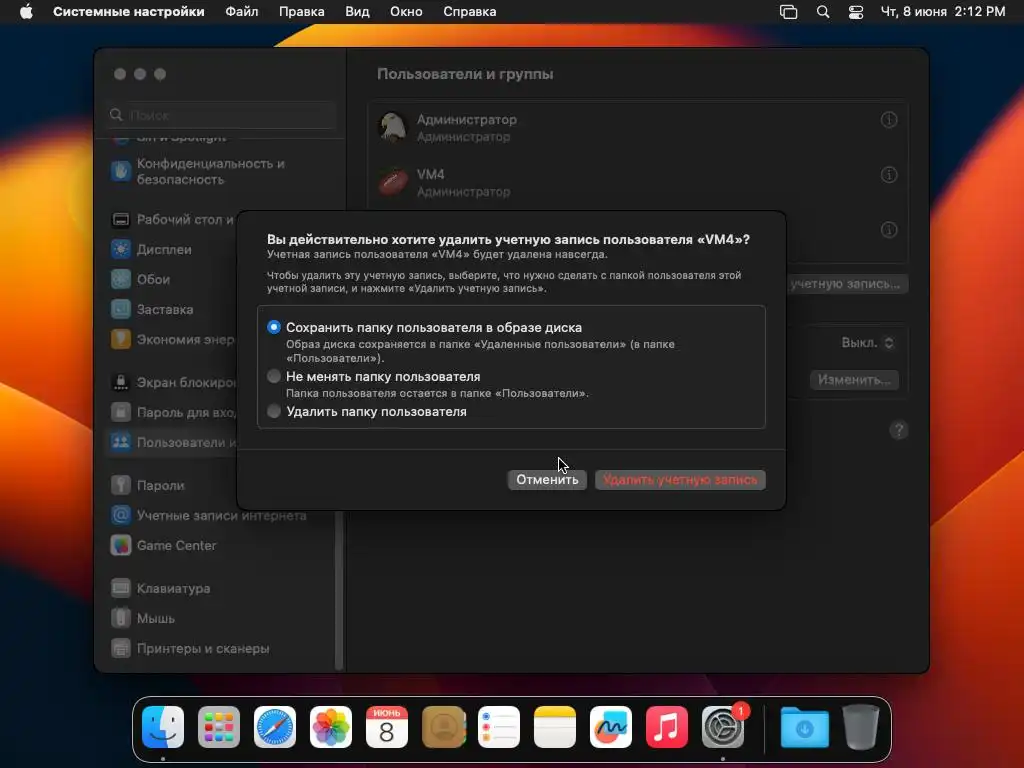Open Экономия энергии settings

point(171,340)
